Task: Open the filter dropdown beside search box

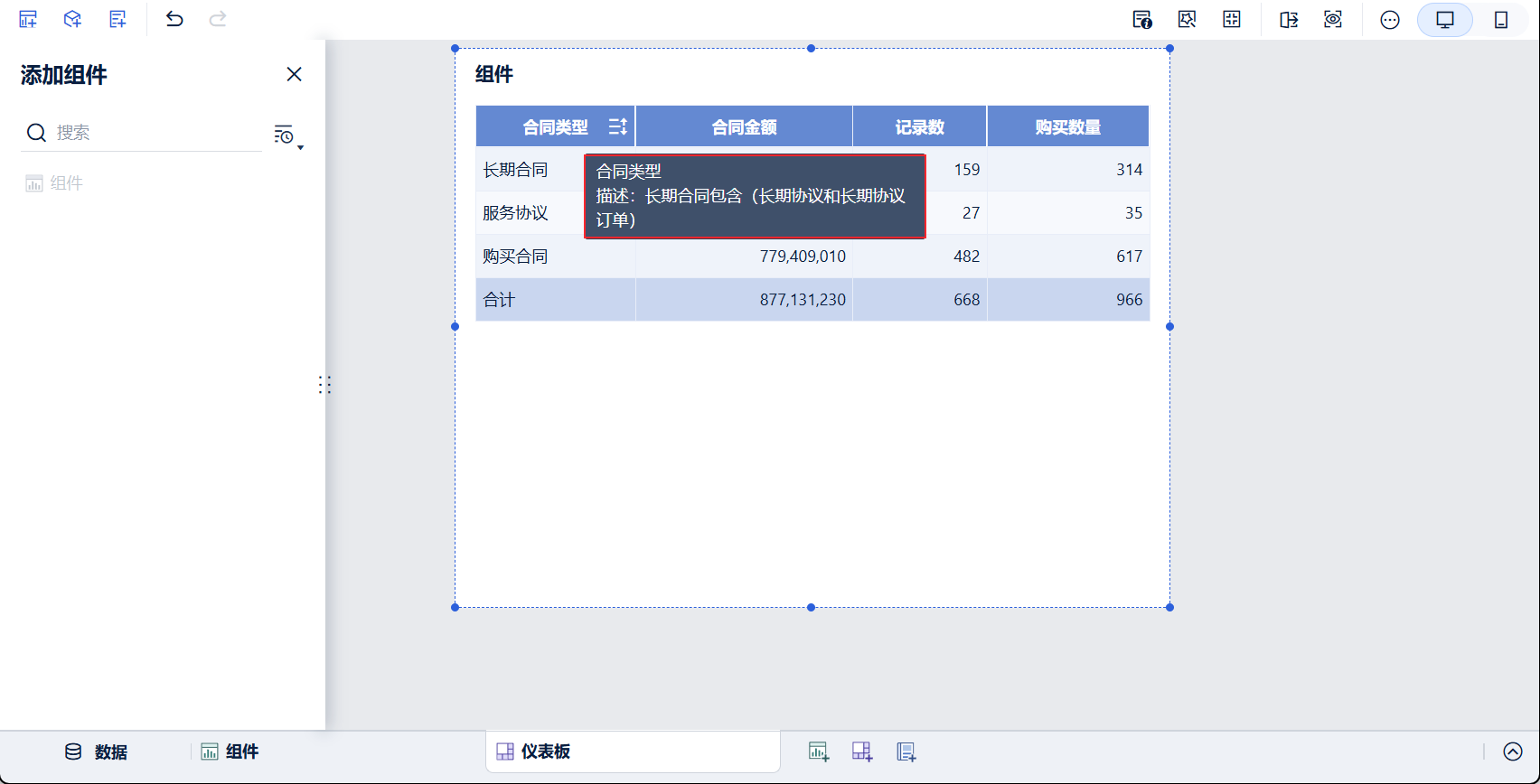Action: coord(288,135)
